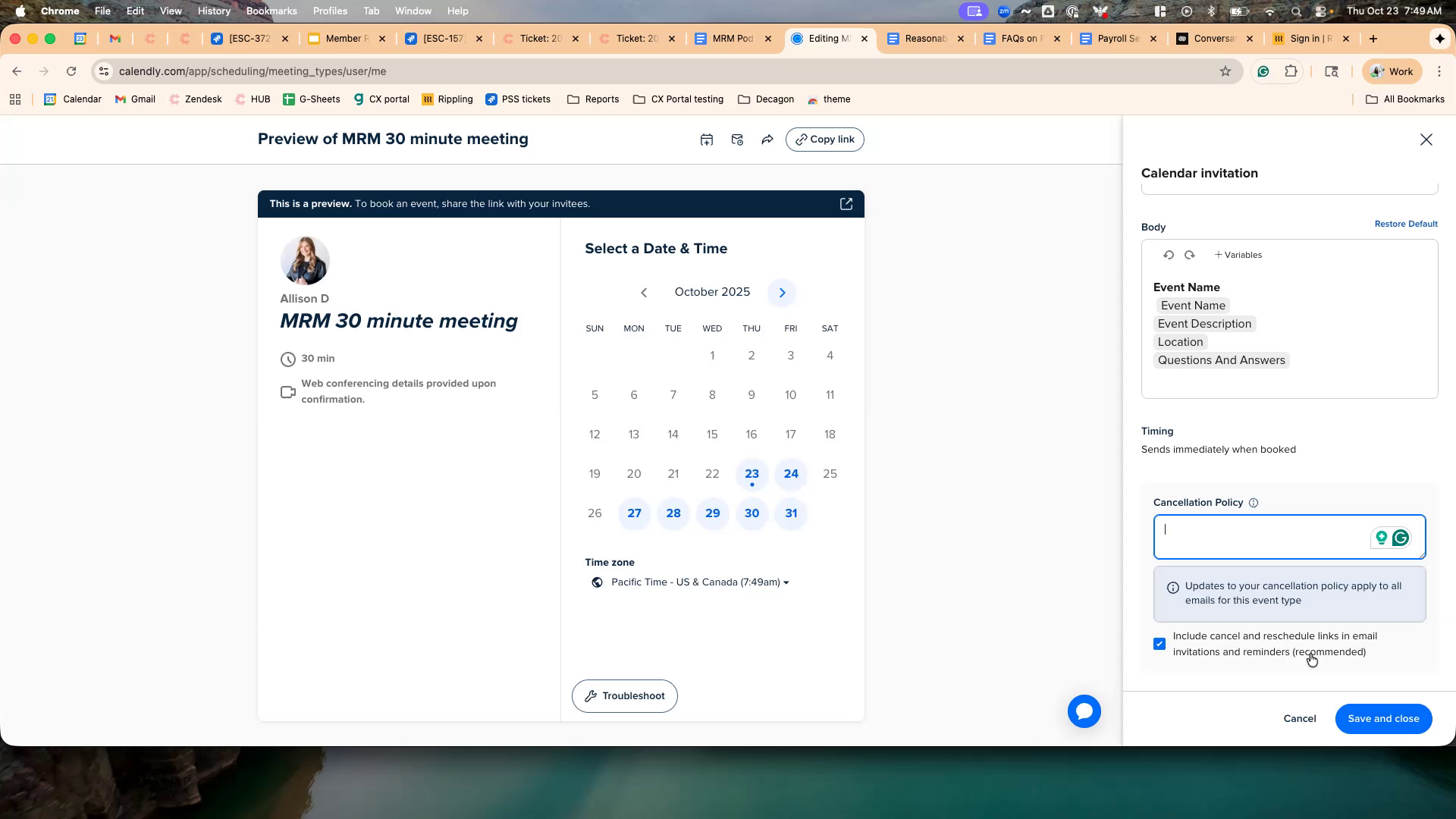Click the share arrow icon

(767, 140)
